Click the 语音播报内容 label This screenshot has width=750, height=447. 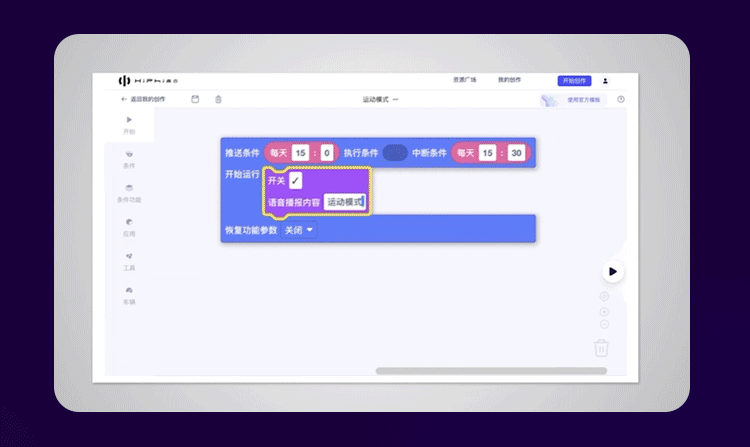[294, 202]
